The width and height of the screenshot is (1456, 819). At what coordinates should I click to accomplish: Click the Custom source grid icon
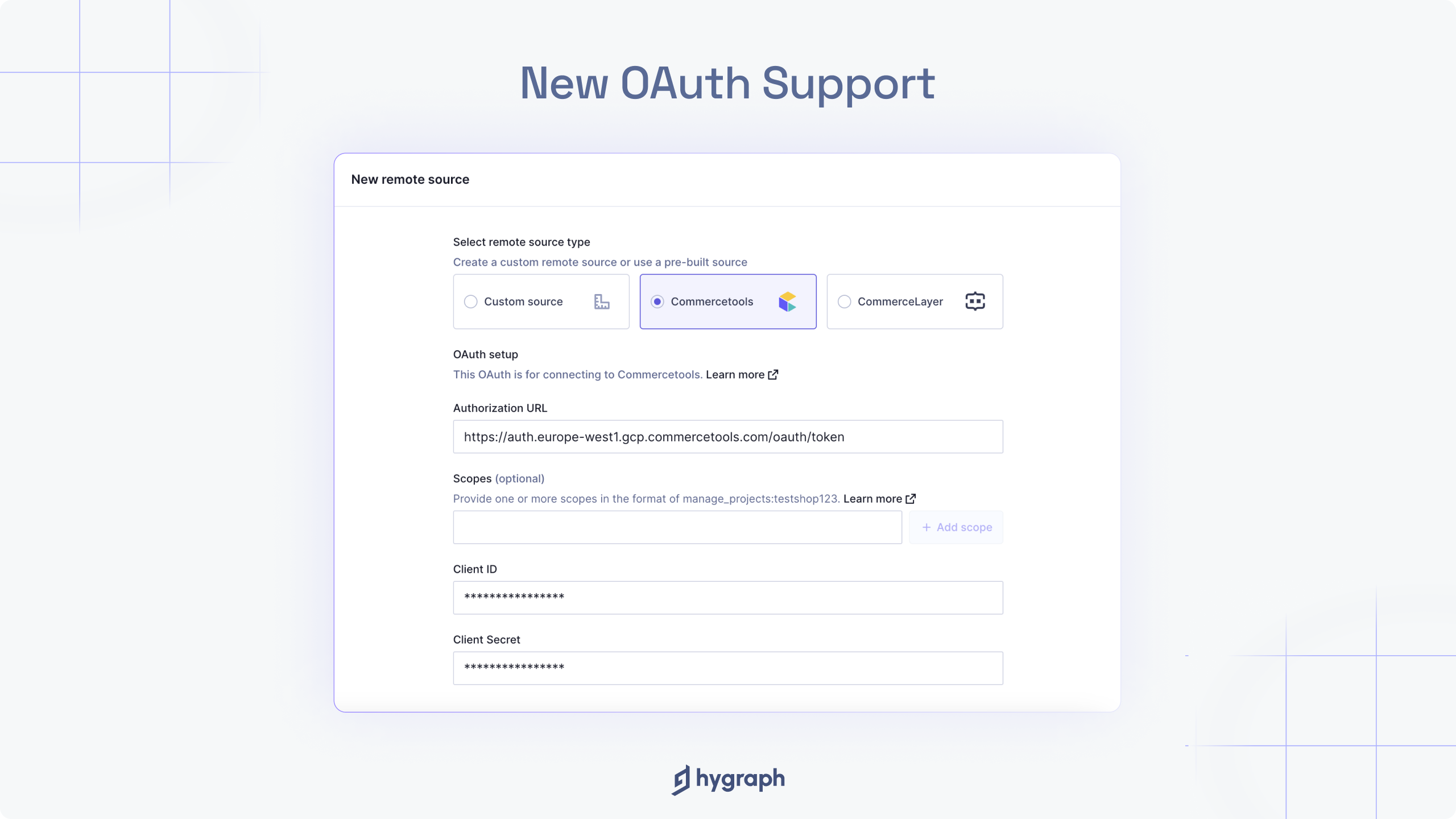[x=601, y=302]
